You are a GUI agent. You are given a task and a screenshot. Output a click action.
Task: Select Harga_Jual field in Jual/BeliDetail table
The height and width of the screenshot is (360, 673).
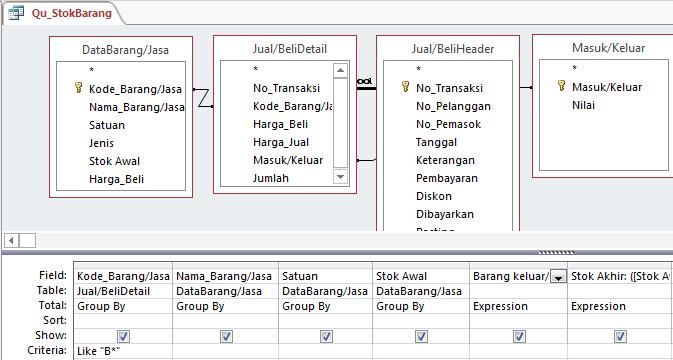point(281,142)
